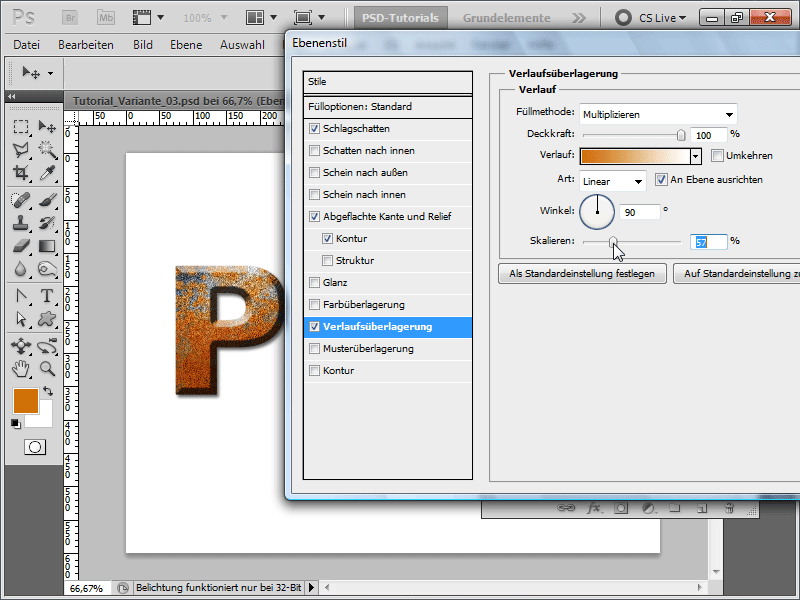Screen dimensions: 800x600
Task: Open the Bild menu
Action: [143, 45]
